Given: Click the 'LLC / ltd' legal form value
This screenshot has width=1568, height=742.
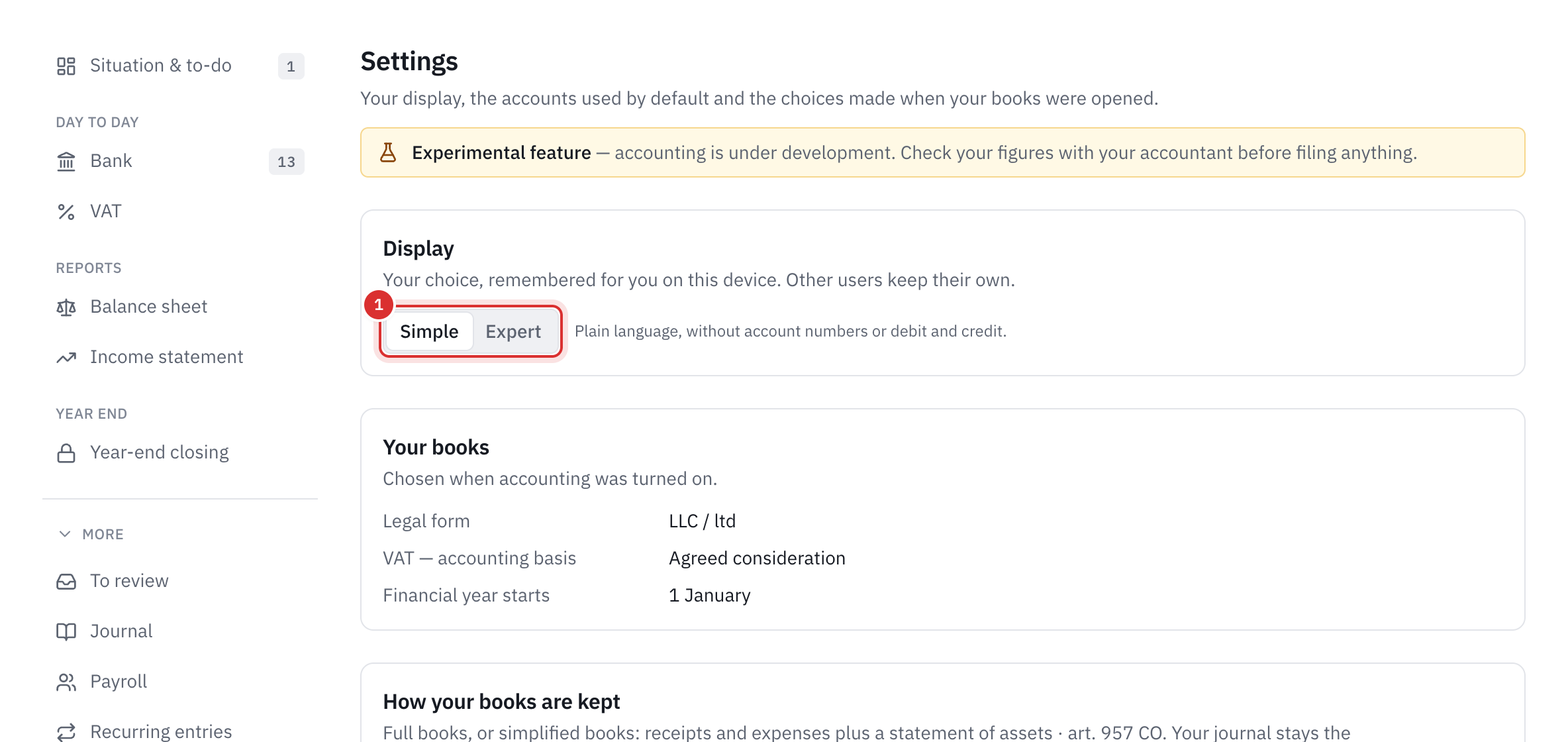Looking at the screenshot, I should [x=702, y=521].
